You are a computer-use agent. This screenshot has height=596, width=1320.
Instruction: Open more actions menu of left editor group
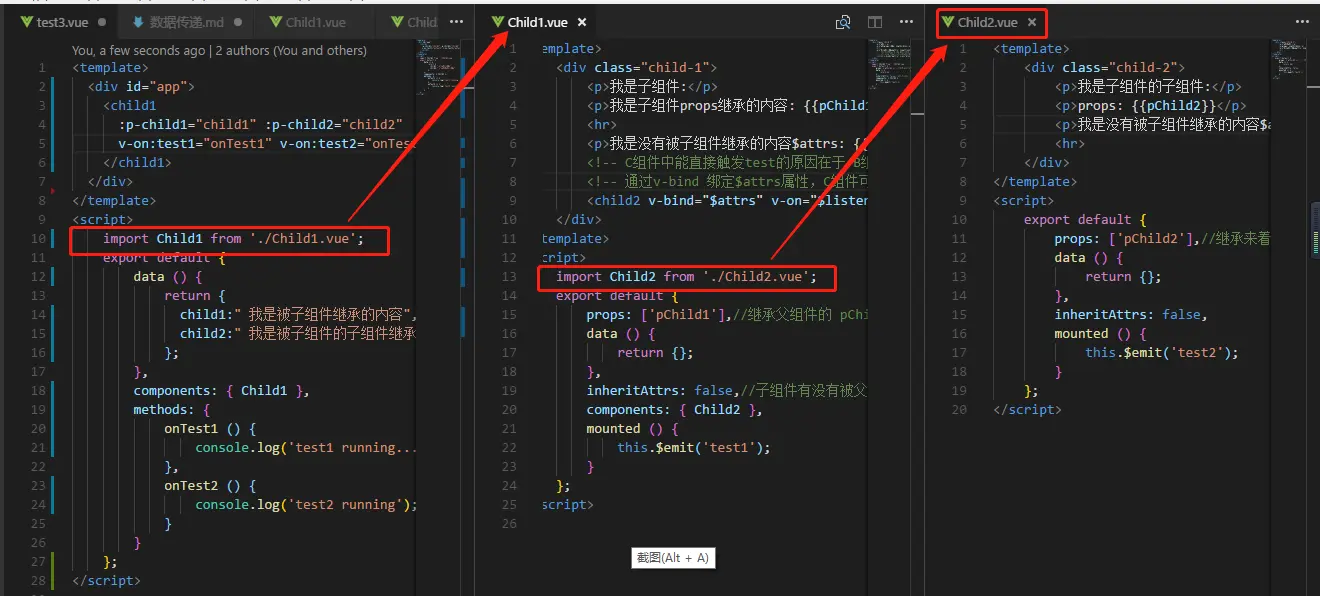[457, 21]
